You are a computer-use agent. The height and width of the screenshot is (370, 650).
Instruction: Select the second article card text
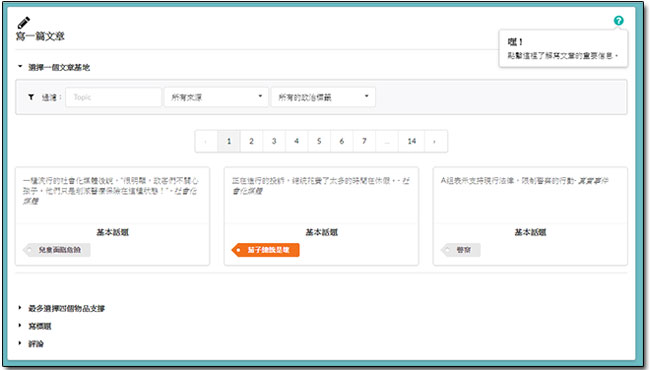coord(320,185)
